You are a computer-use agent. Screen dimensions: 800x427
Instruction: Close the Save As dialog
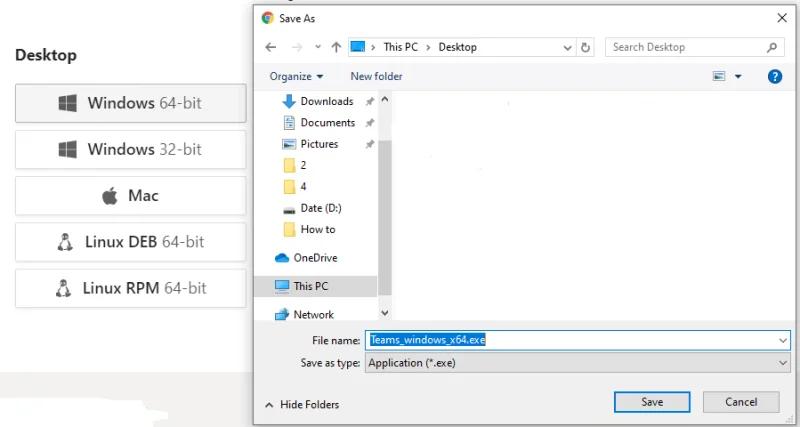coord(782,18)
